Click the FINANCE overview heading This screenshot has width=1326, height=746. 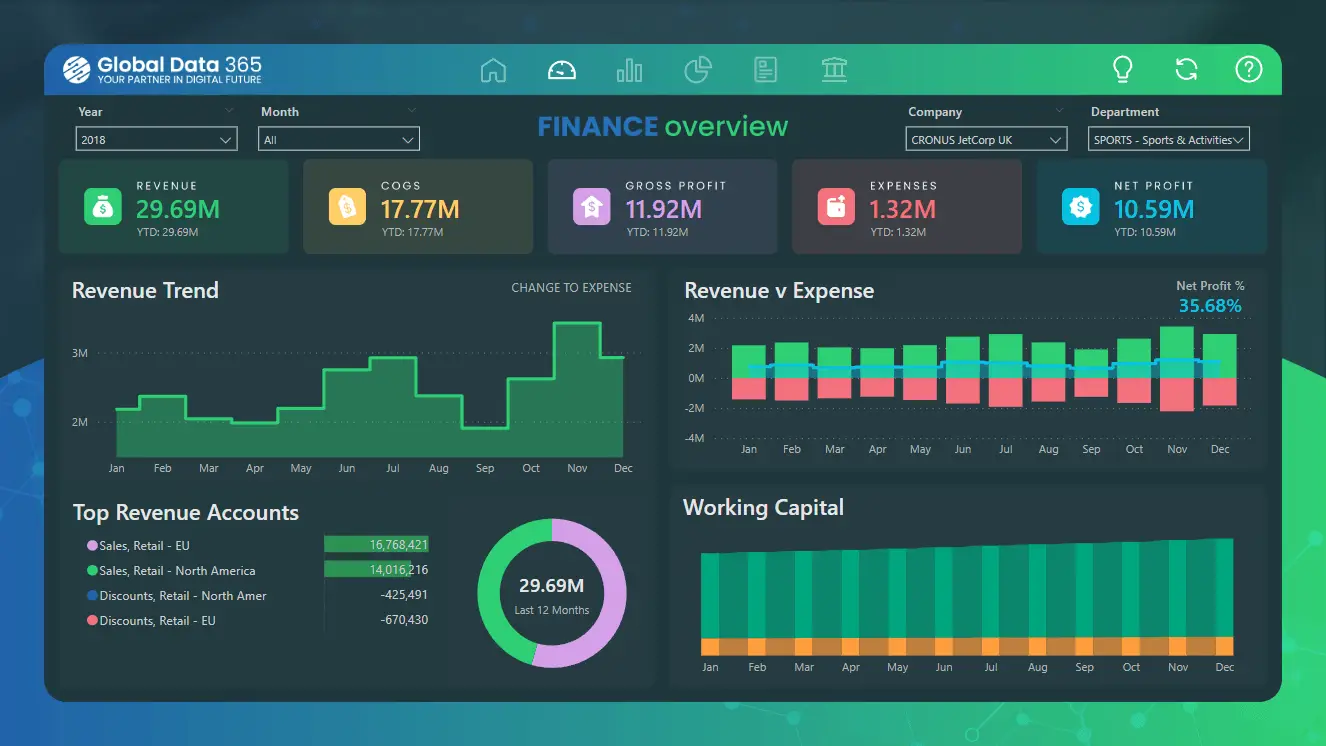tap(663, 127)
